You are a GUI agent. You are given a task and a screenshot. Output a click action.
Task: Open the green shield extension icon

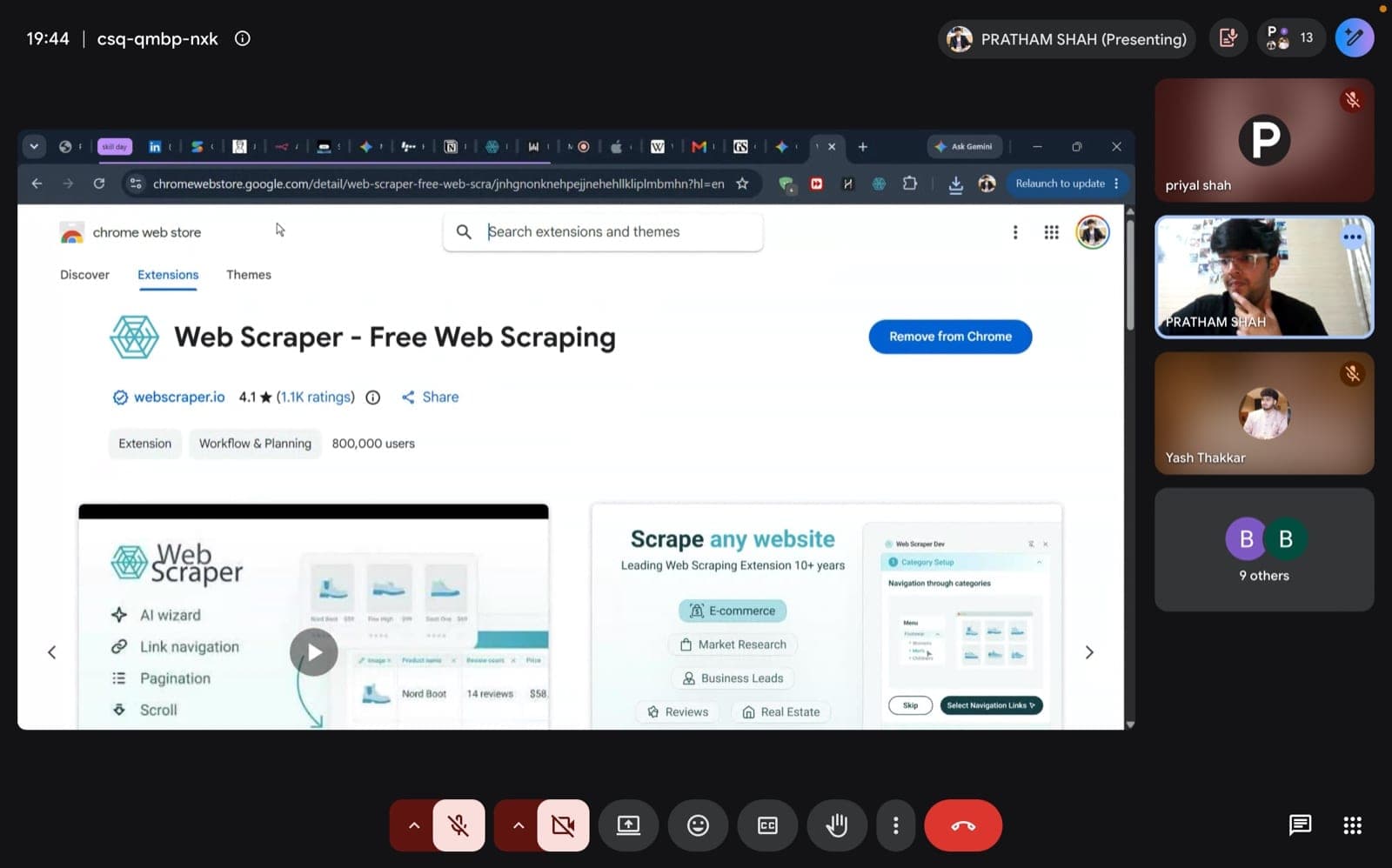(x=786, y=184)
